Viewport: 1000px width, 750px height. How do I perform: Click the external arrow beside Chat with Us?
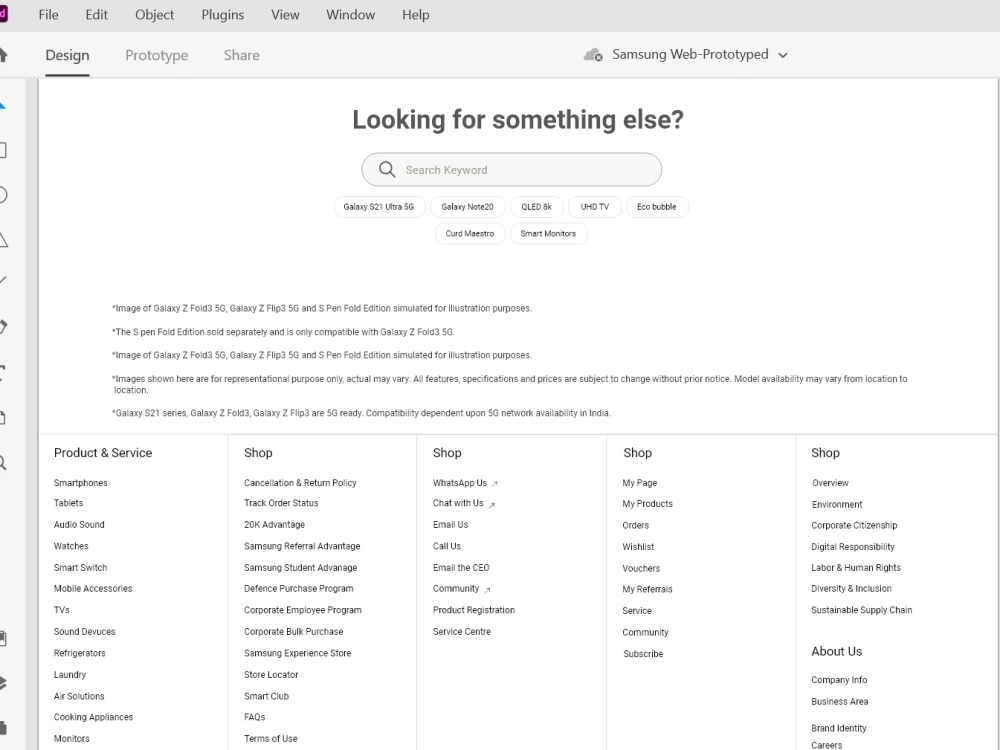[492, 504]
